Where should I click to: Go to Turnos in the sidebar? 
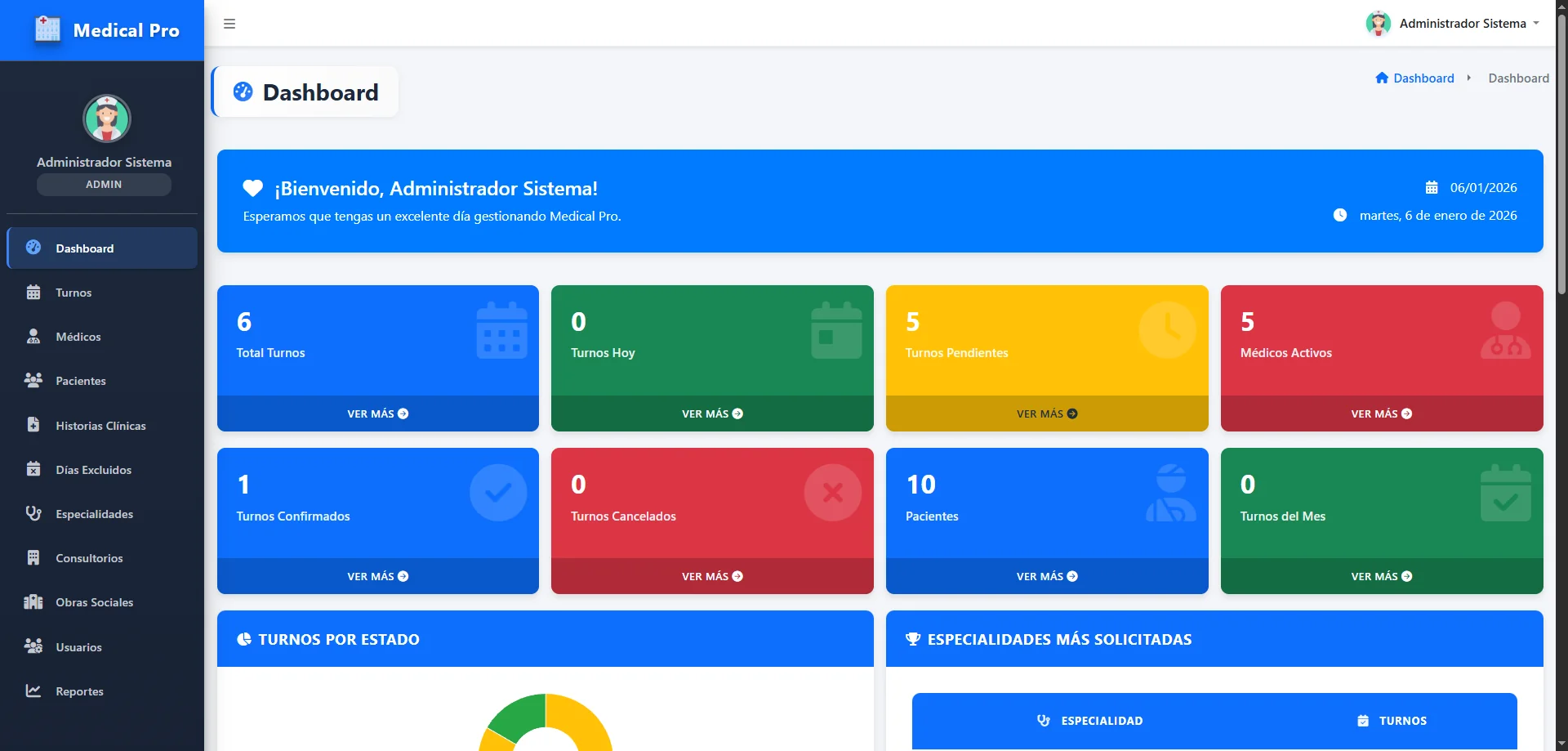[x=102, y=293]
